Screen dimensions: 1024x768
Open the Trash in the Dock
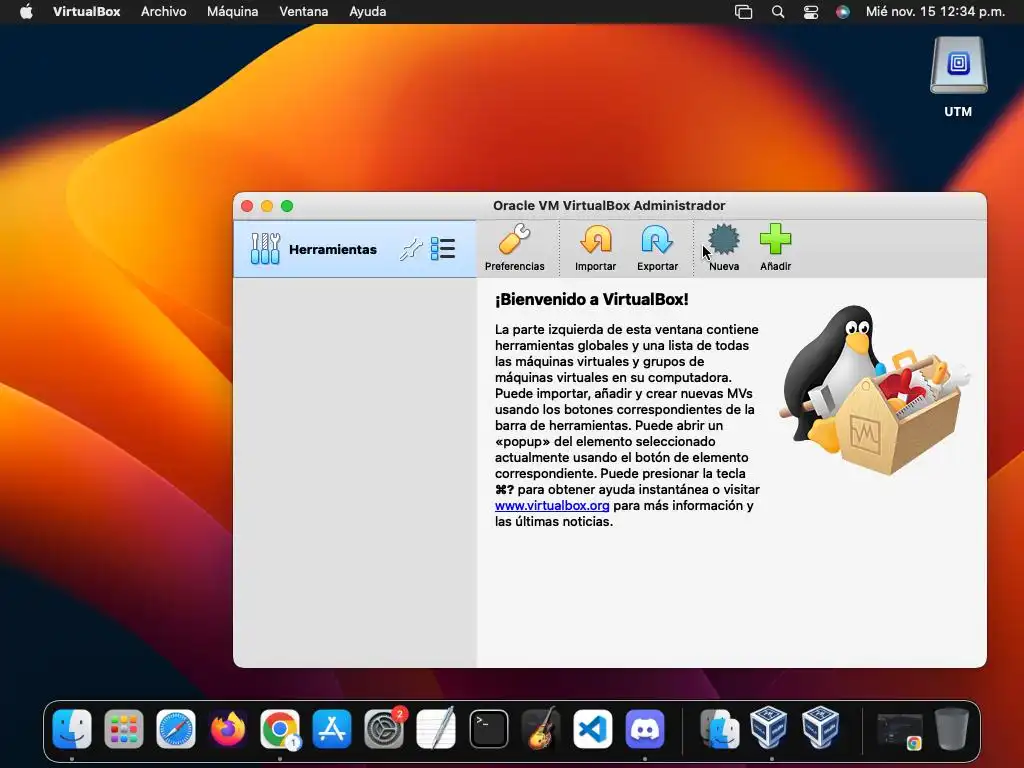click(952, 729)
